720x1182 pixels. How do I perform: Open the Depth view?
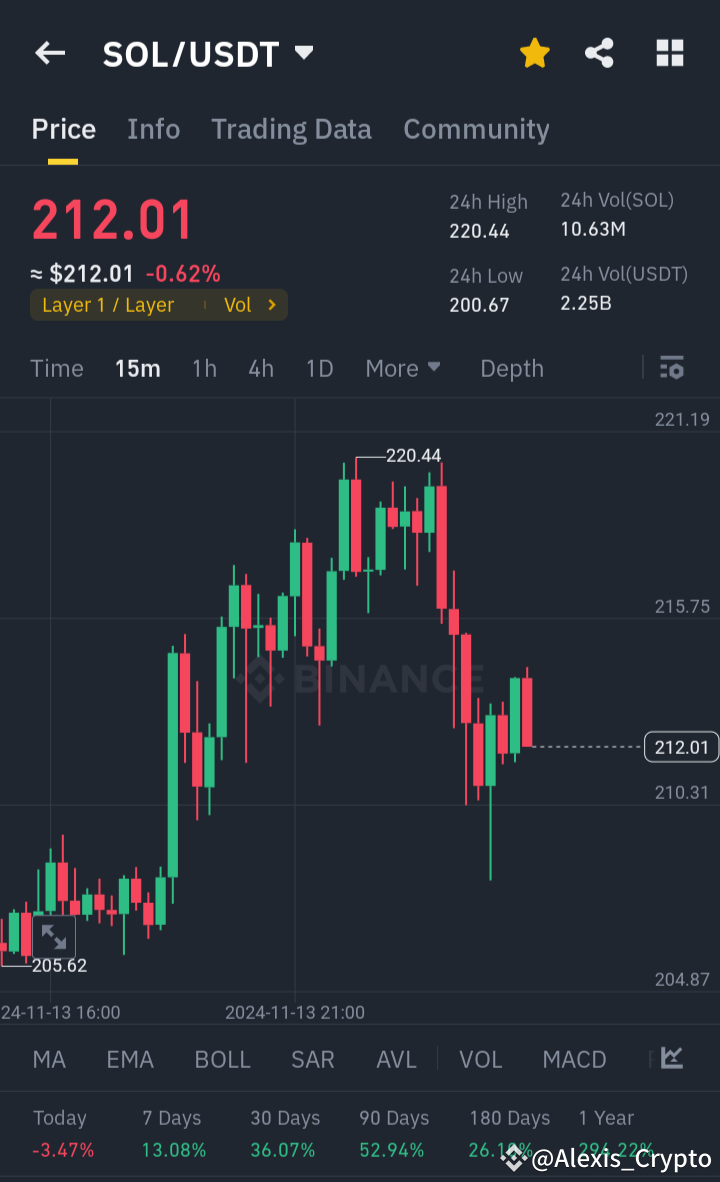click(x=511, y=368)
